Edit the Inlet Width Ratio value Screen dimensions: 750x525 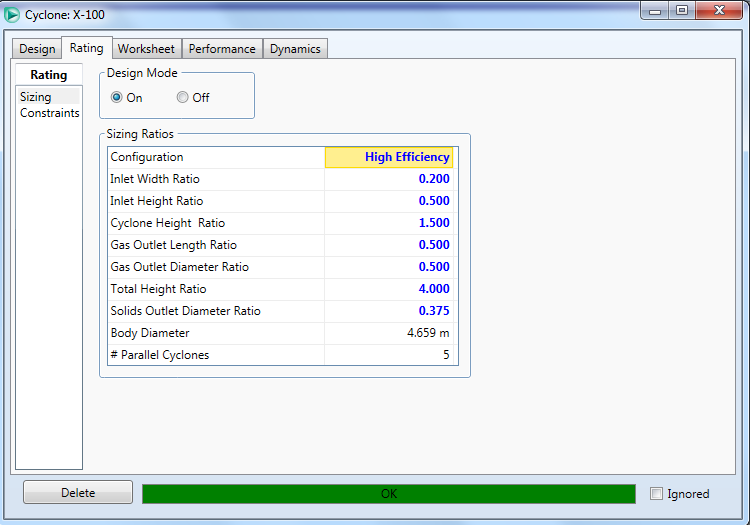tap(390, 179)
